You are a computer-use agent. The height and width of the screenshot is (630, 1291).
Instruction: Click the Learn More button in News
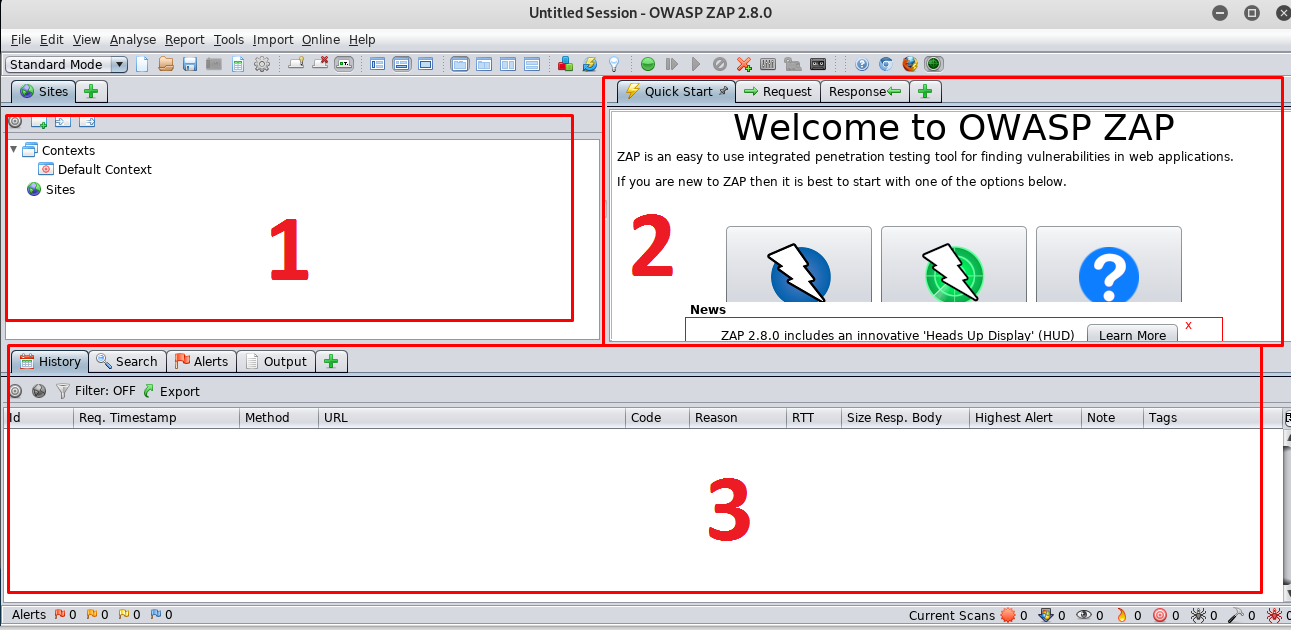(x=1132, y=335)
